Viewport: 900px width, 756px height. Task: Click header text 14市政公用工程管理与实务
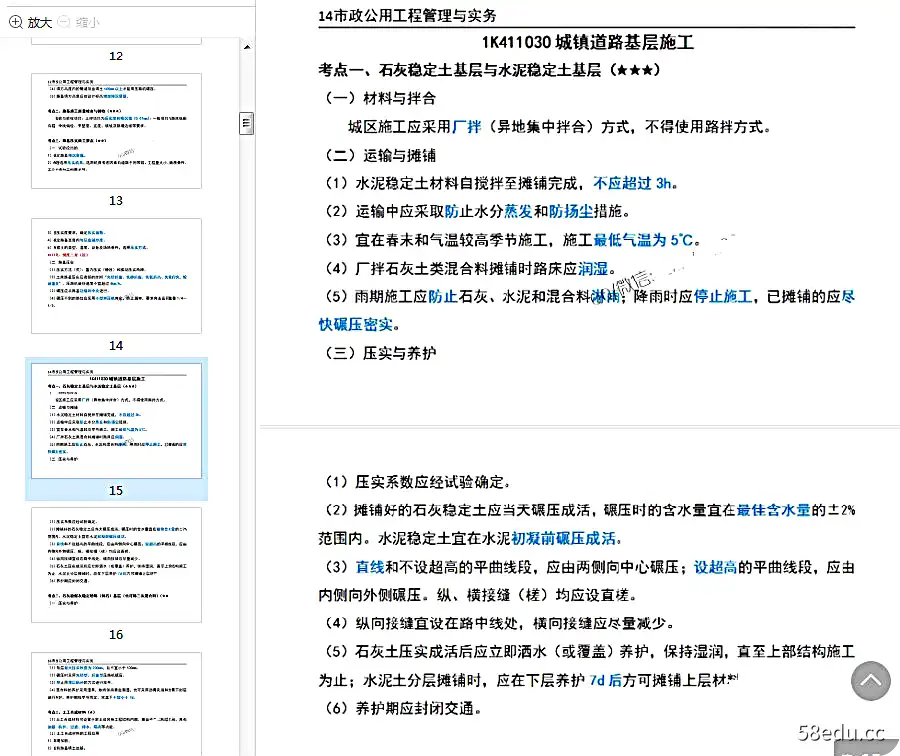(x=408, y=15)
